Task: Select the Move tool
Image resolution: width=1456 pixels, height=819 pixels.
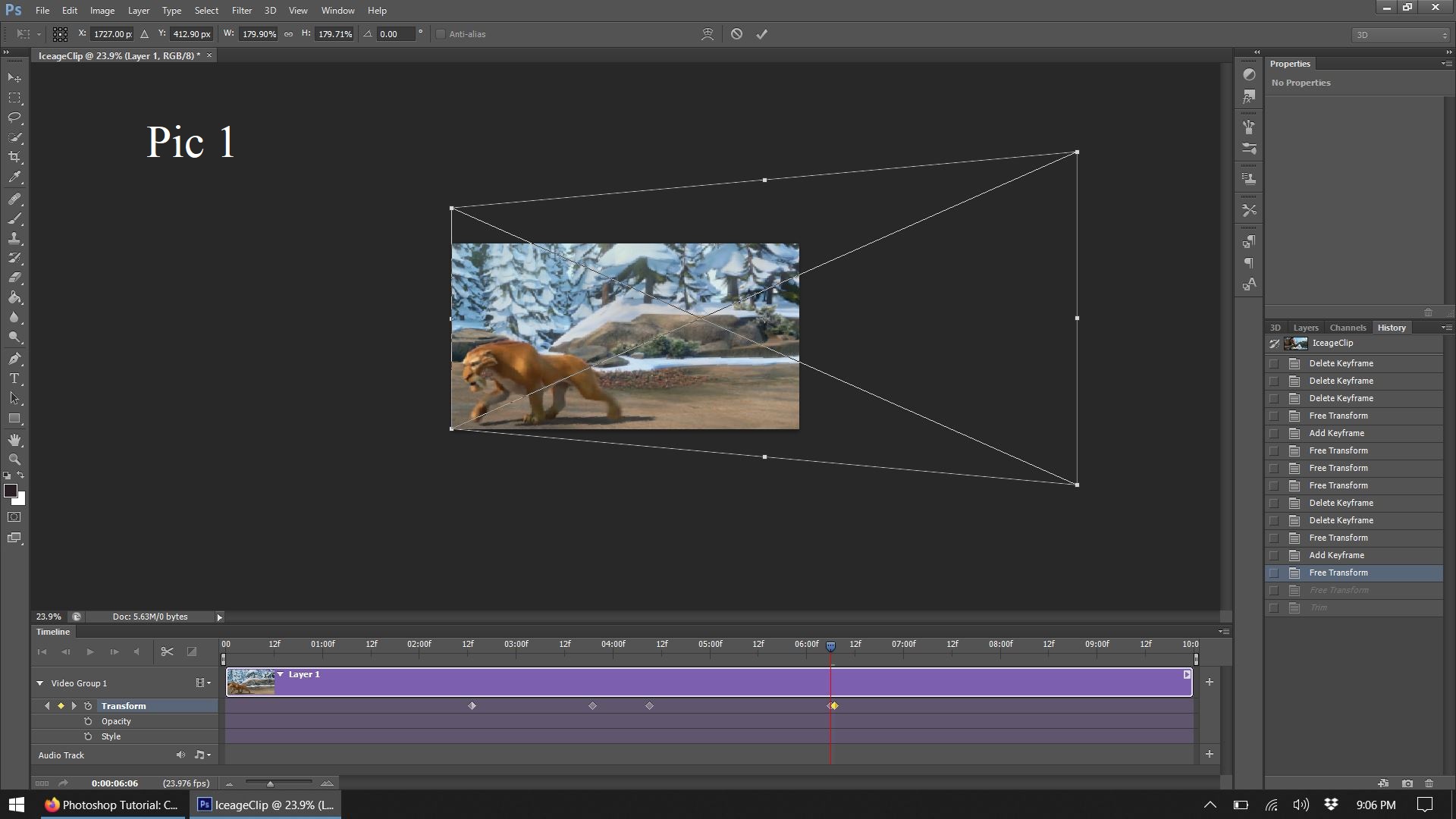Action: pyautogui.click(x=14, y=78)
